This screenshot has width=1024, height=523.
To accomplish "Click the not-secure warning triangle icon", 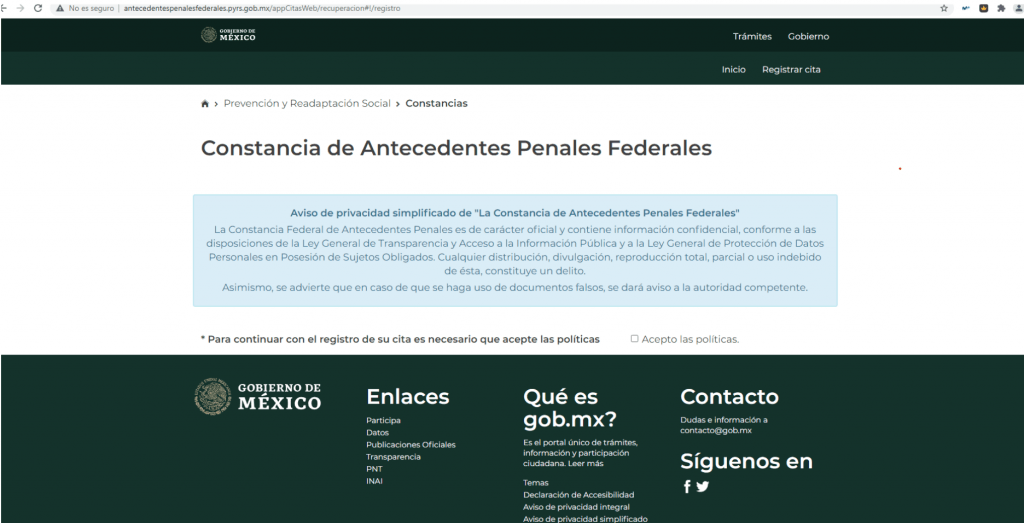I will 60,8.
